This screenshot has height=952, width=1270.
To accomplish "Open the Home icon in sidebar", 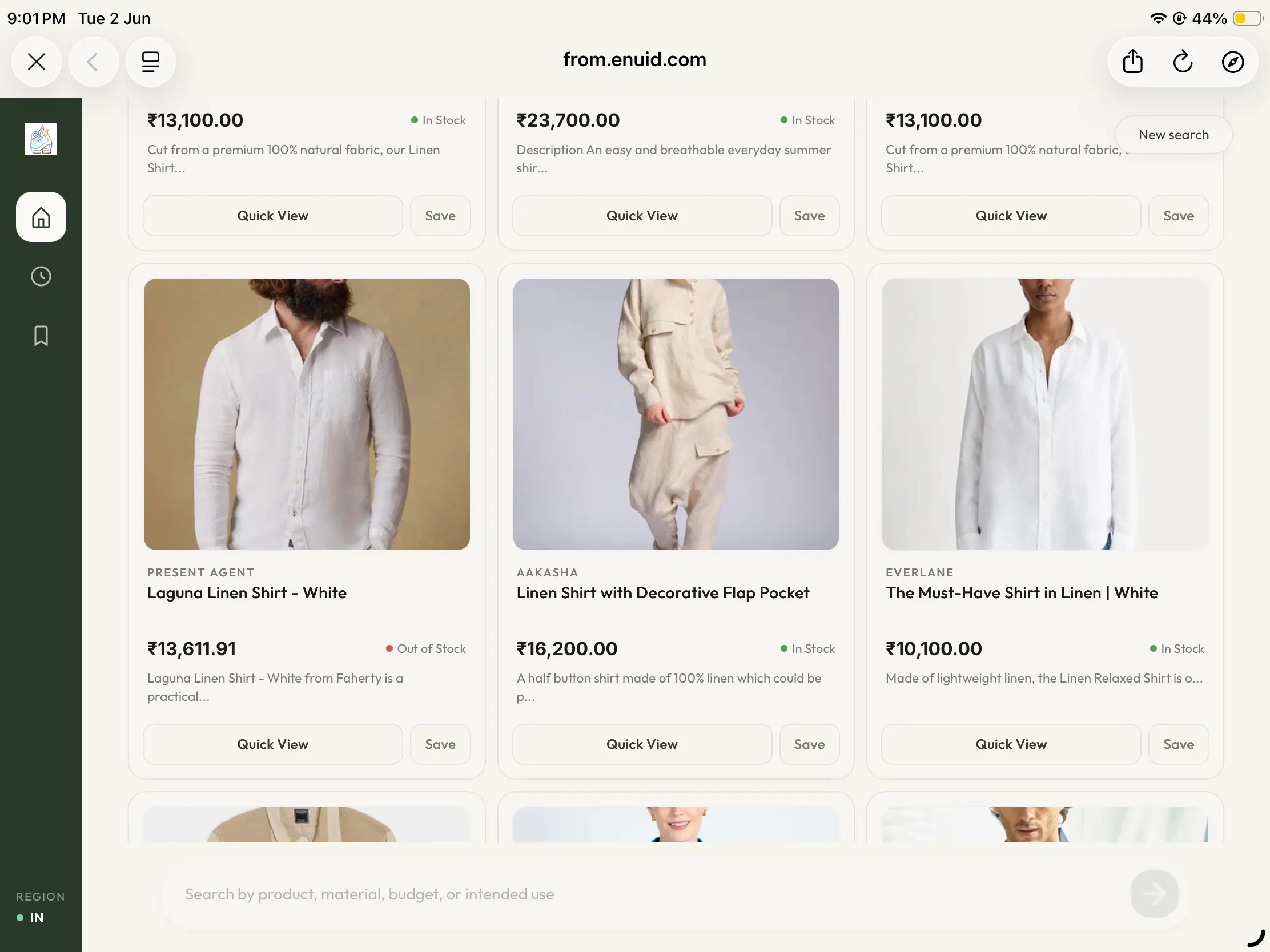I will 41,217.
